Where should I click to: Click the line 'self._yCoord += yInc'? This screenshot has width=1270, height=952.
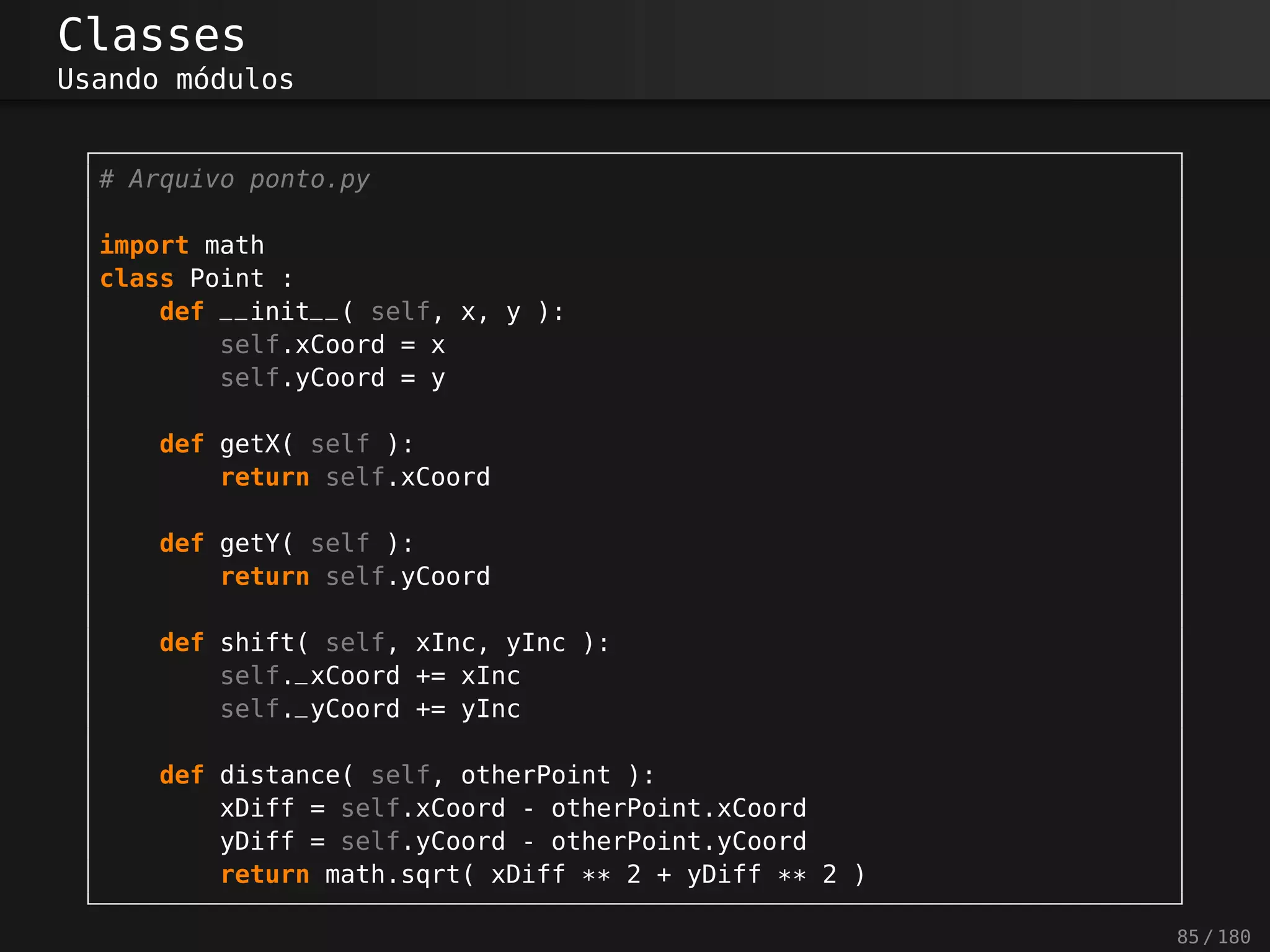click(x=371, y=709)
